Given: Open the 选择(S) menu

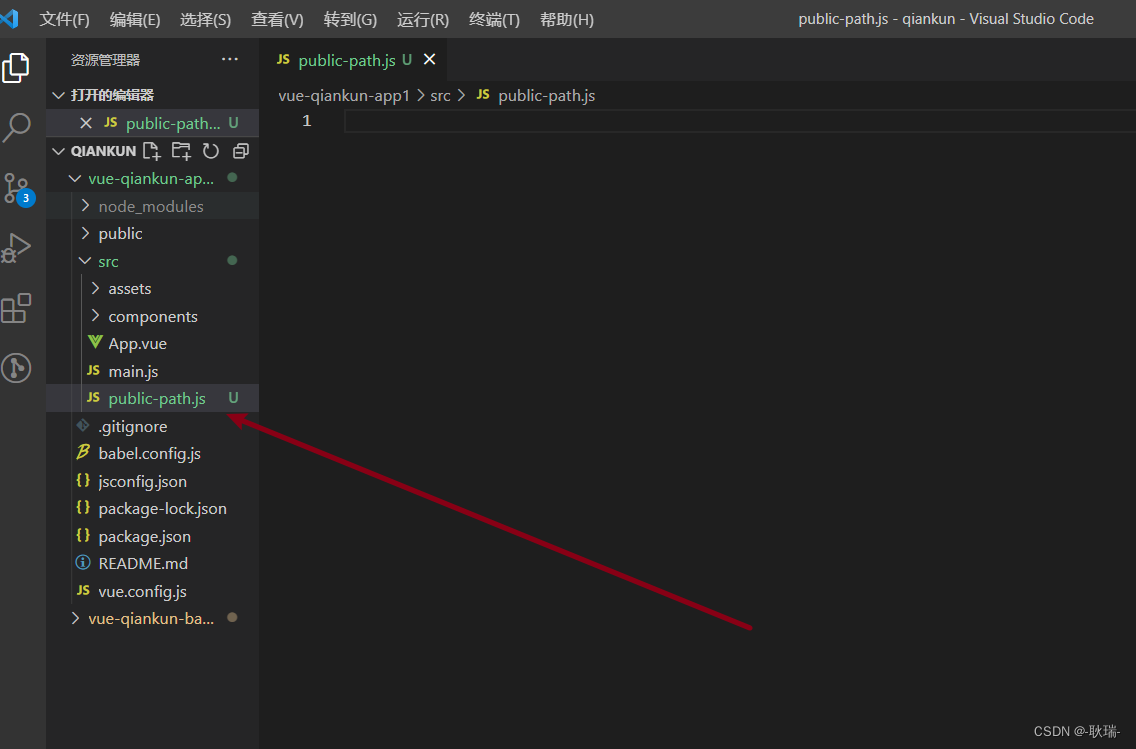Looking at the screenshot, I should (205, 20).
